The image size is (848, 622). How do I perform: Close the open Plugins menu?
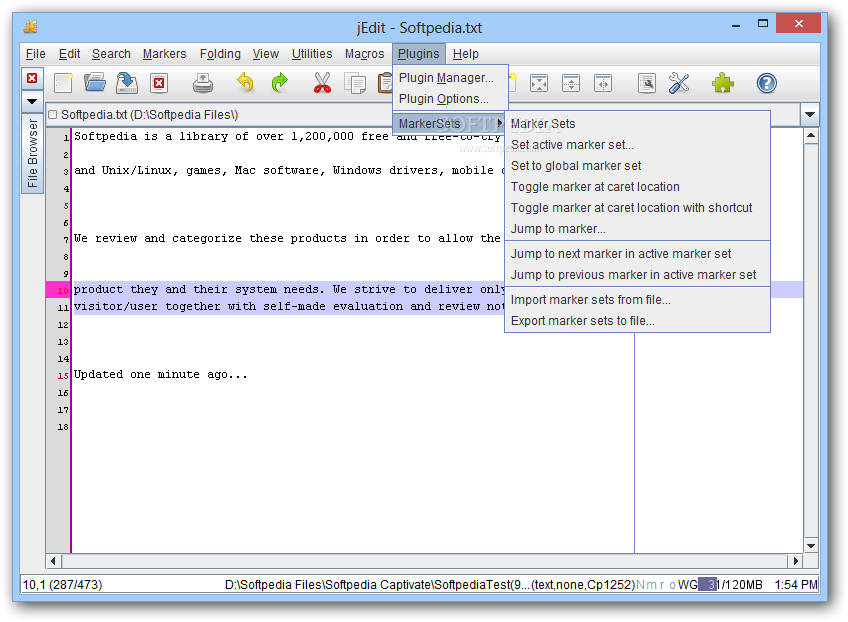coord(419,54)
